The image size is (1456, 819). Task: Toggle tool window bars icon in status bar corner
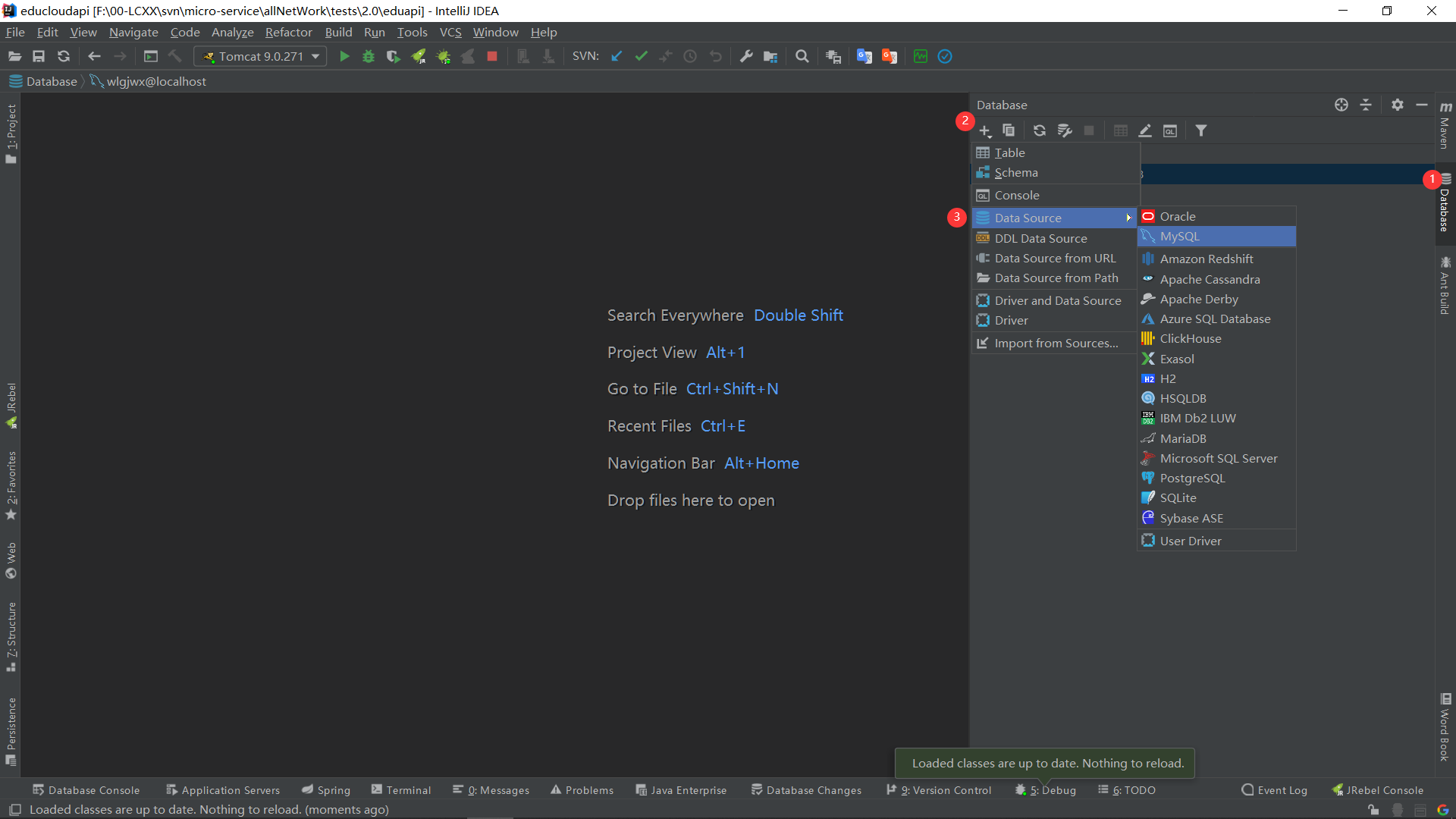point(14,810)
